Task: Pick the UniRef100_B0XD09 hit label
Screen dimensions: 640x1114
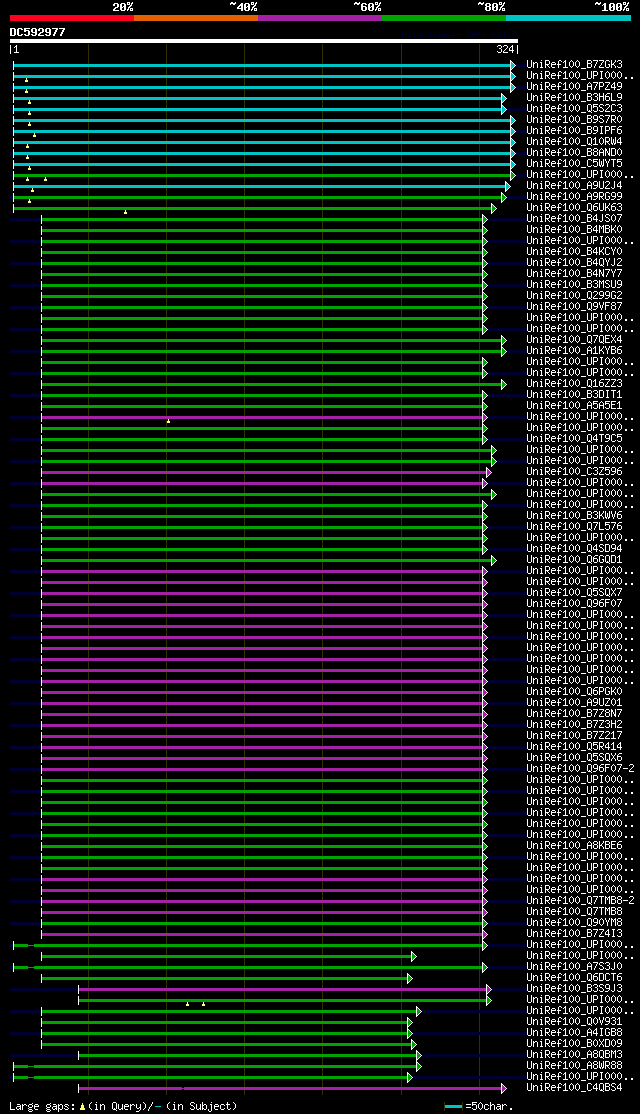Action: [575, 1044]
